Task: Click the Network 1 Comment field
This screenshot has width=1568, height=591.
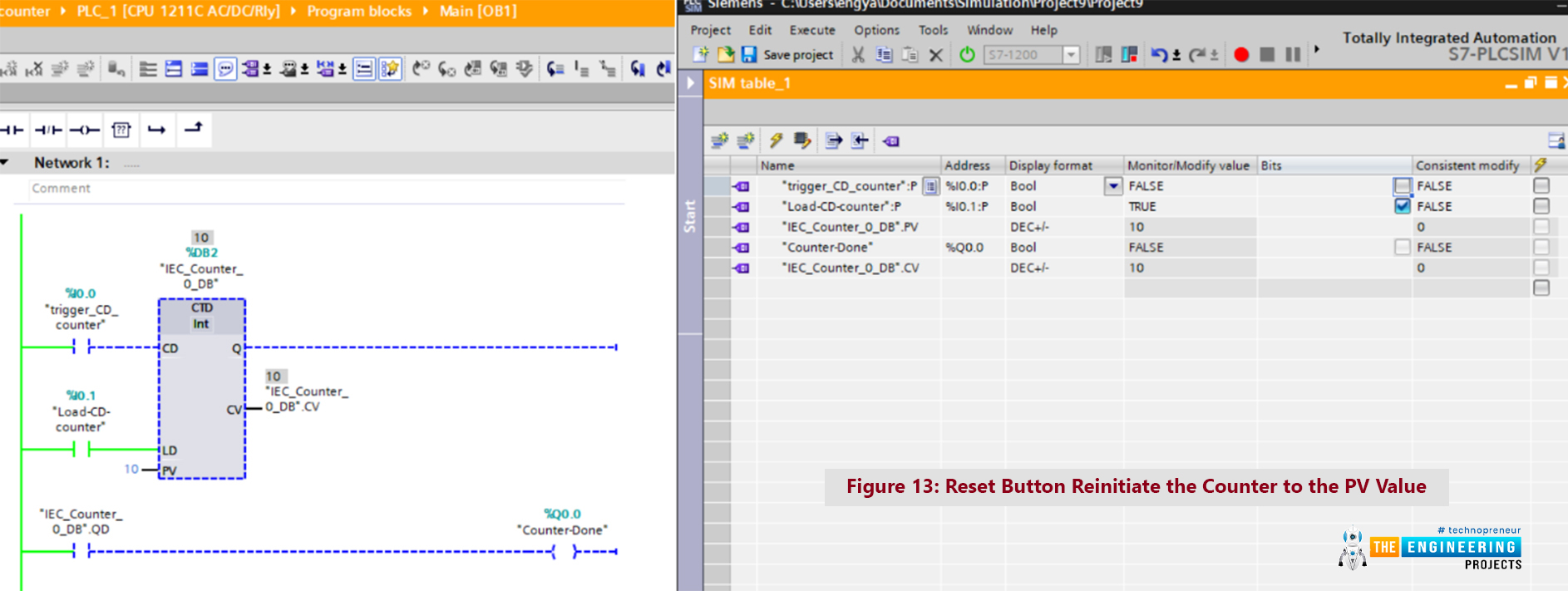Action: [x=327, y=189]
